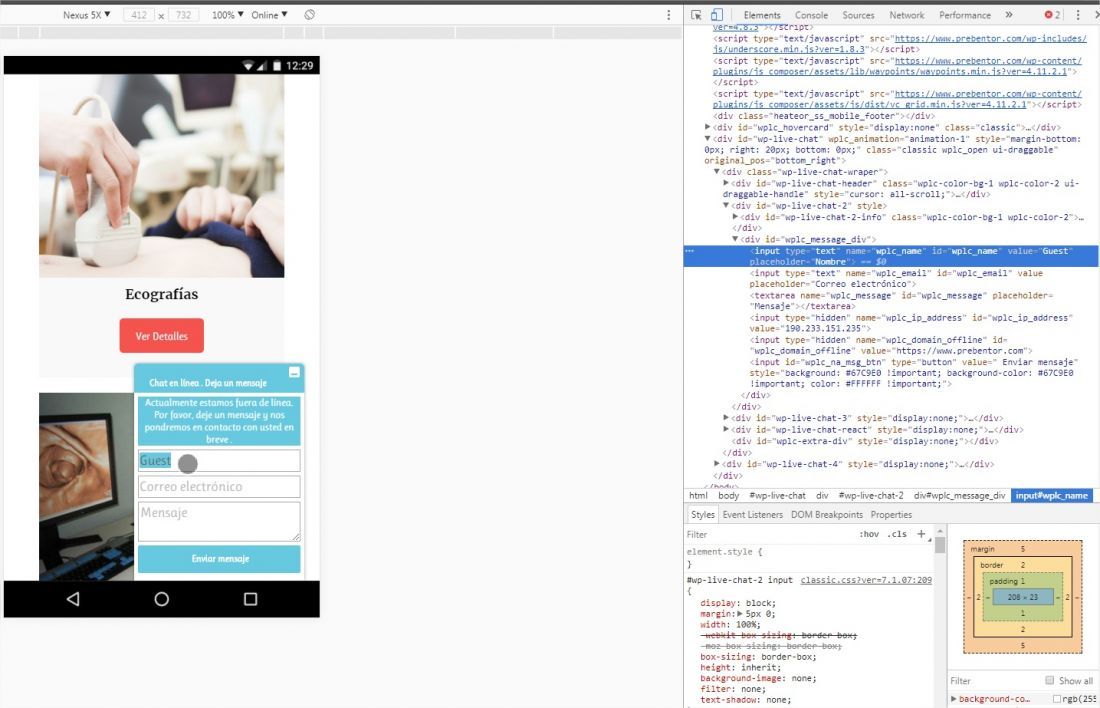
Task: Click the computed styles Filter input
Action: [x=993, y=681]
